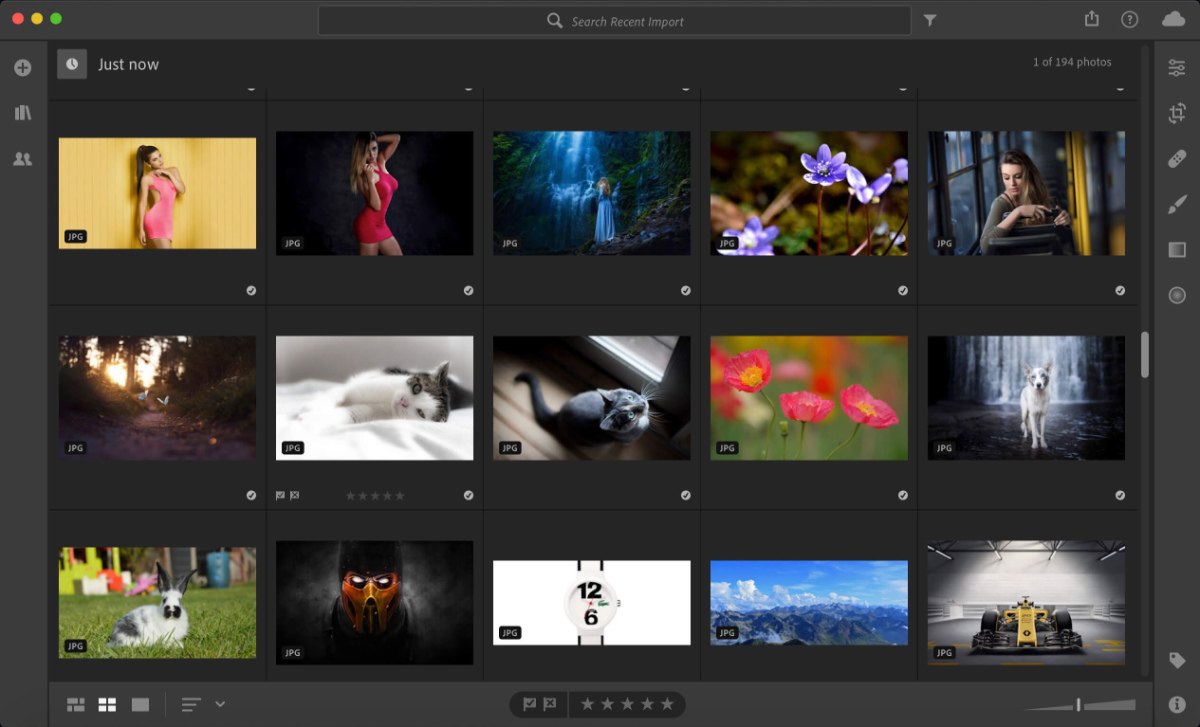Switch to Photo Grid view
Viewport: 1200px width, 727px height.
76,705
